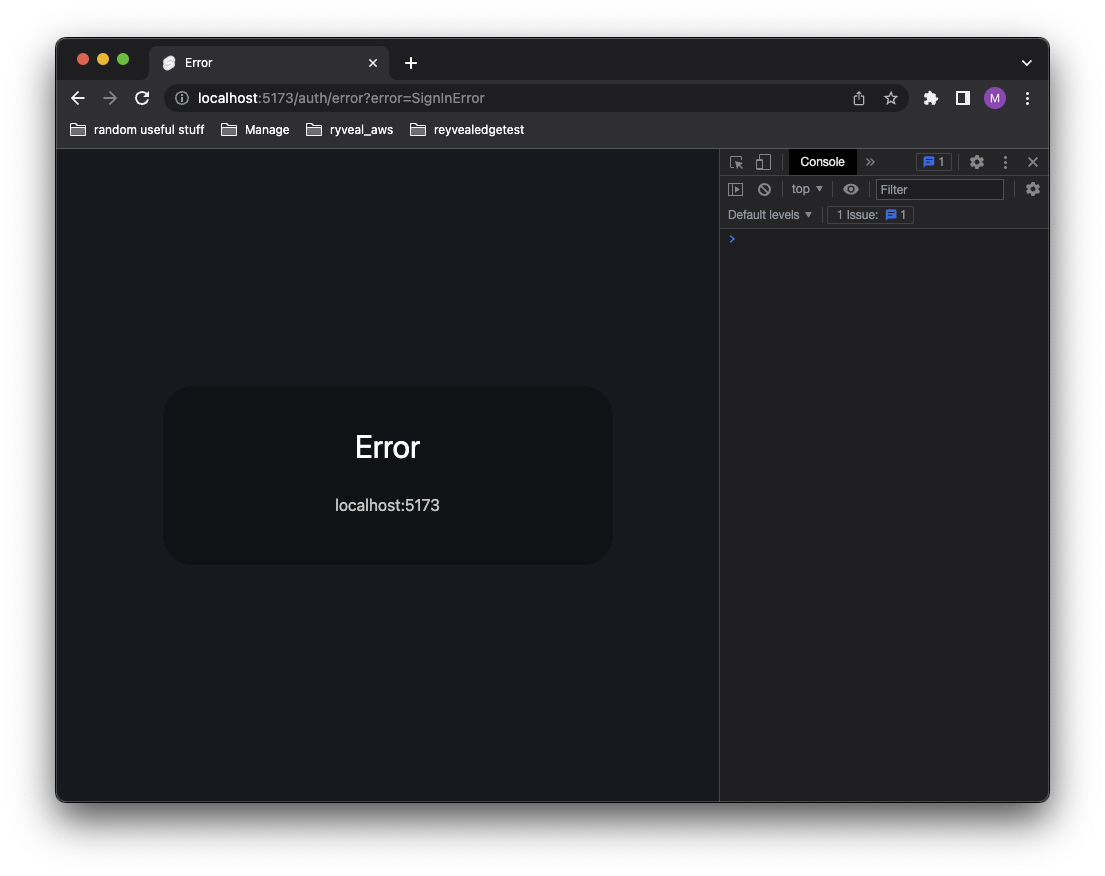The width and height of the screenshot is (1105, 876).
Task: Open Chrome's side panel icon
Action: pyautogui.click(x=962, y=98)
